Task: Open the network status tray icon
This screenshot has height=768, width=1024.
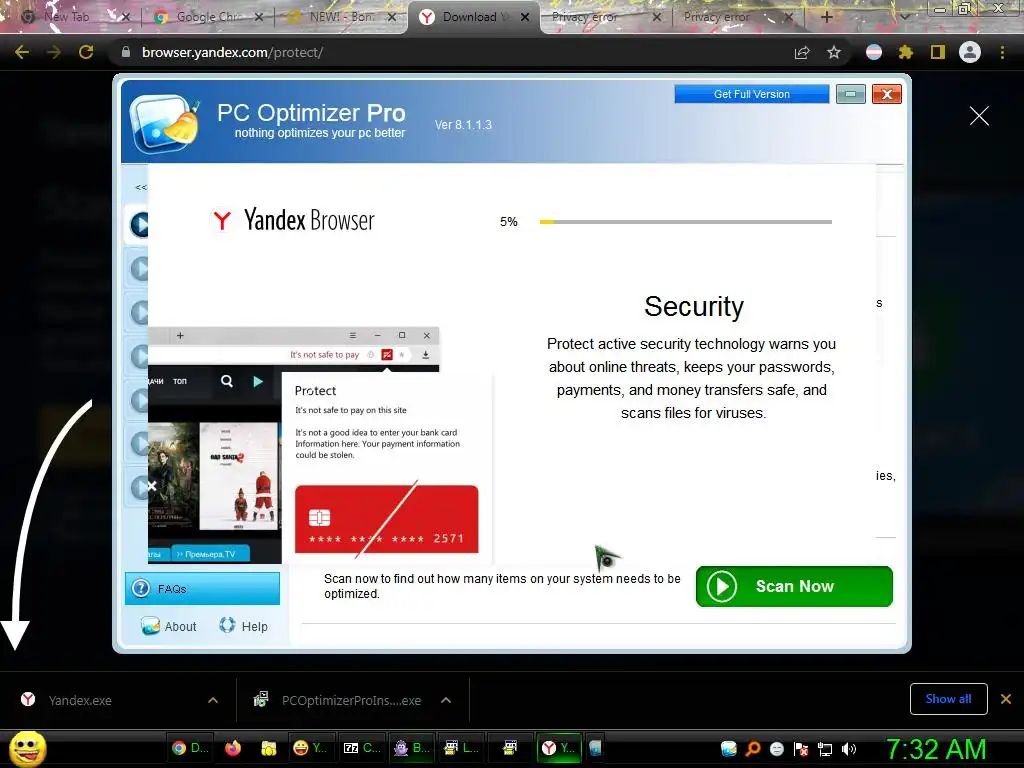Action: 825,749
